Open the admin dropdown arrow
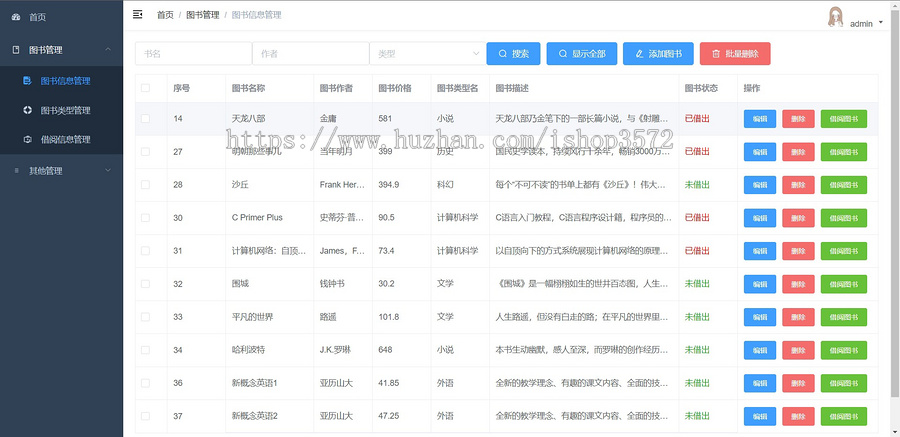 [880, 23]
